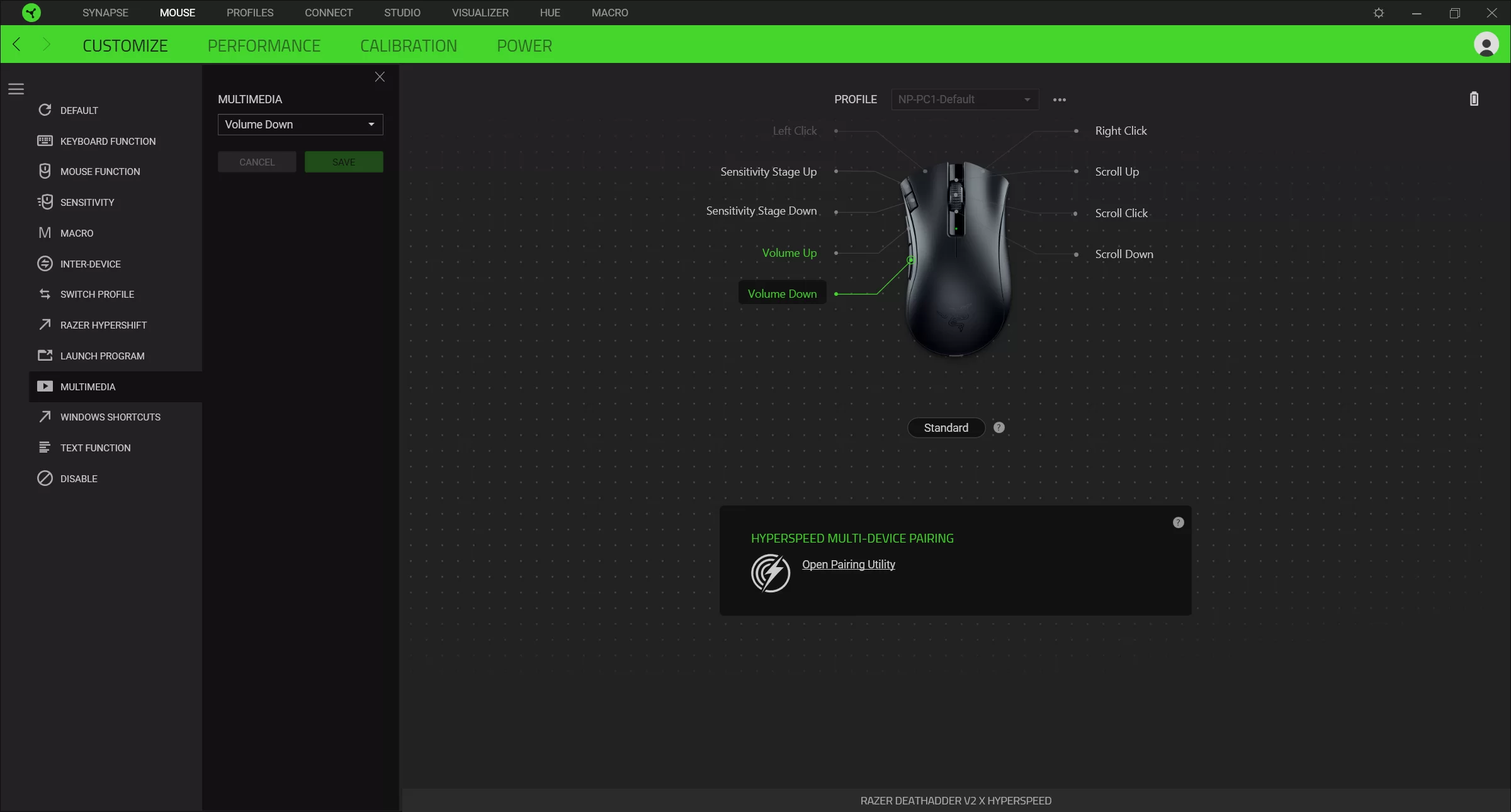This screenshot has height=812, width=1511.
Task: Select the Scroll Click button assignment
Action: pyautogui.click(x=1121, y=213)
